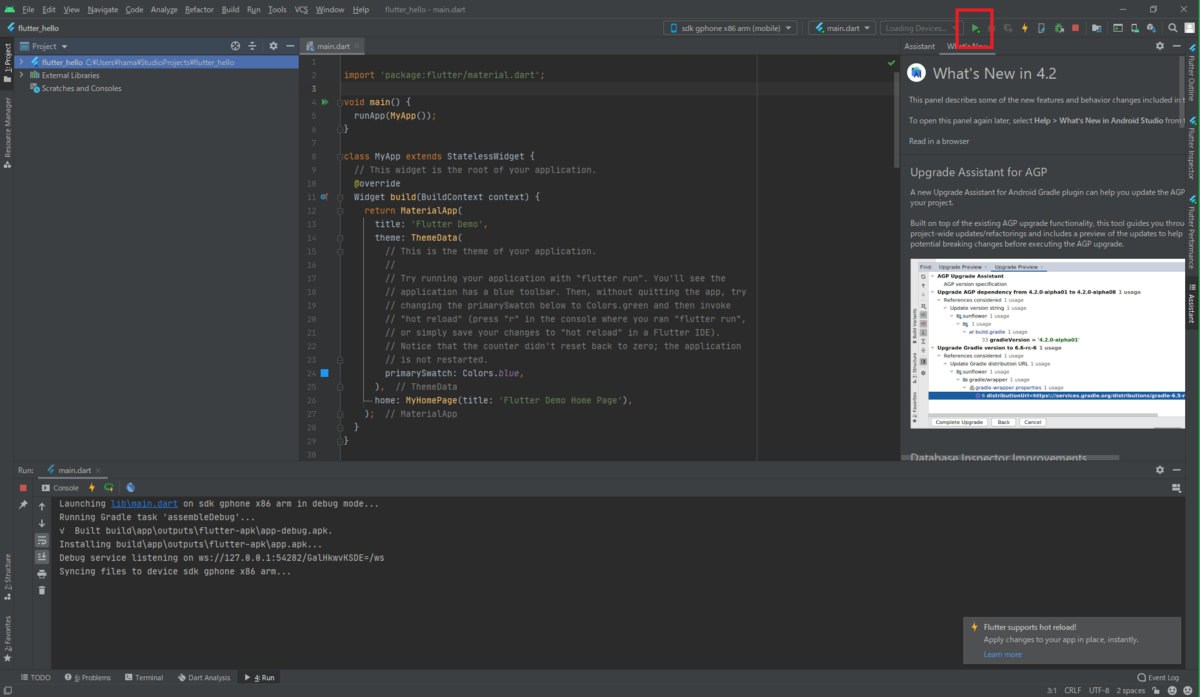Viewport: 1200px width, 697px height.
Task: Toggle the Project tool window side tab
Action: pos(8,61)
